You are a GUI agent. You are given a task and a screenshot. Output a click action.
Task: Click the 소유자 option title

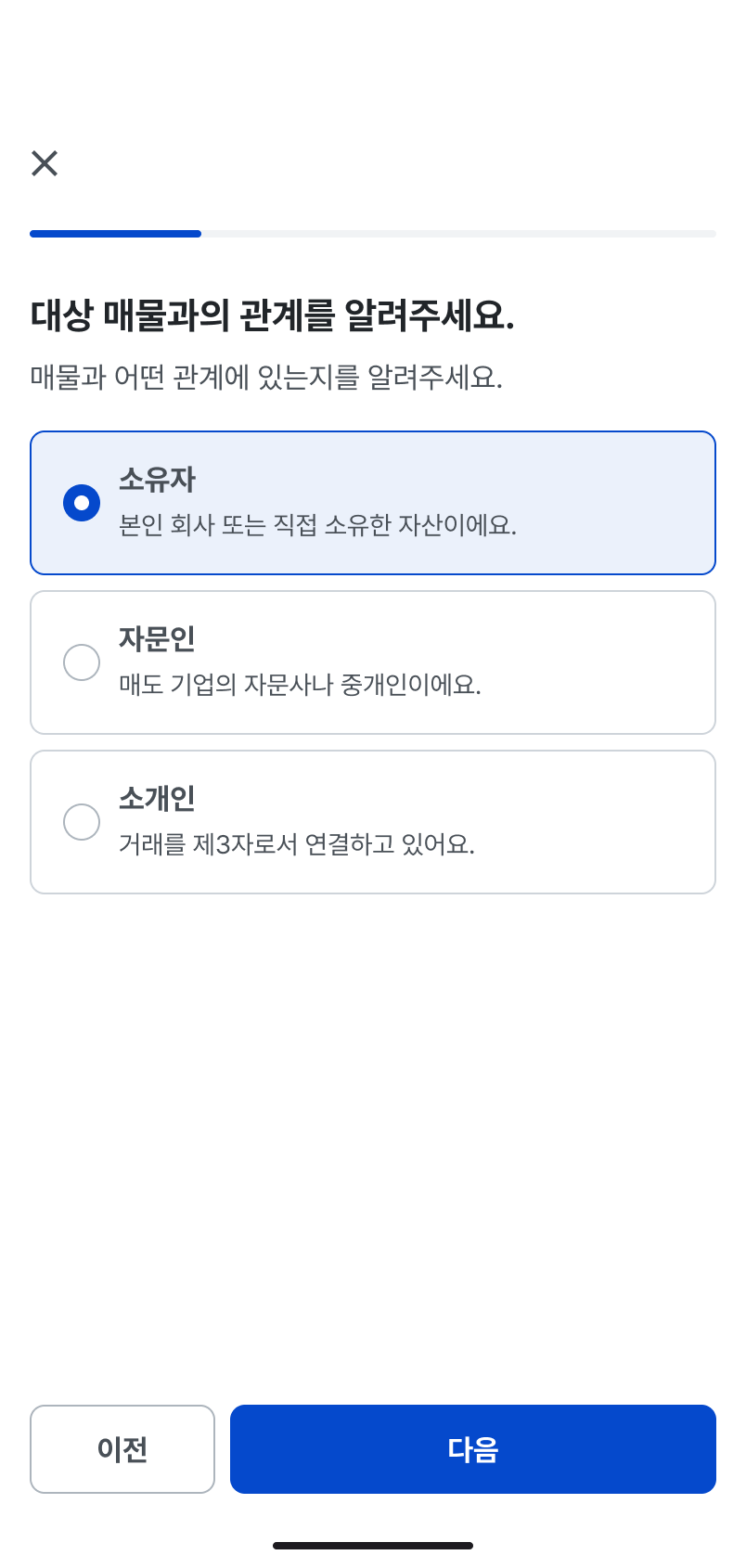click(157, 480)
